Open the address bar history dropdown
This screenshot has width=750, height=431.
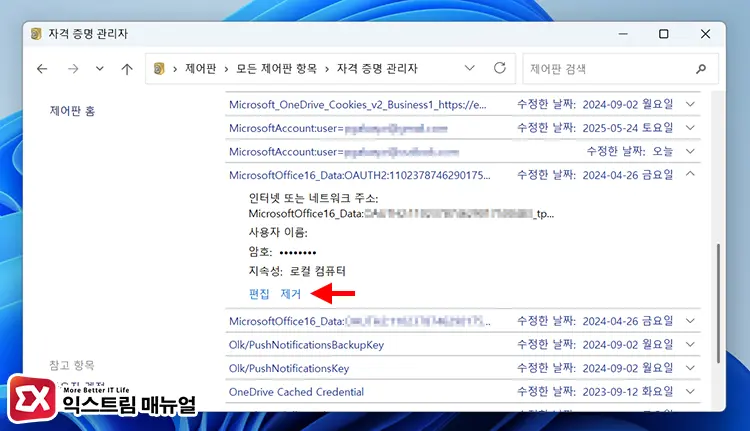point(470,68)
